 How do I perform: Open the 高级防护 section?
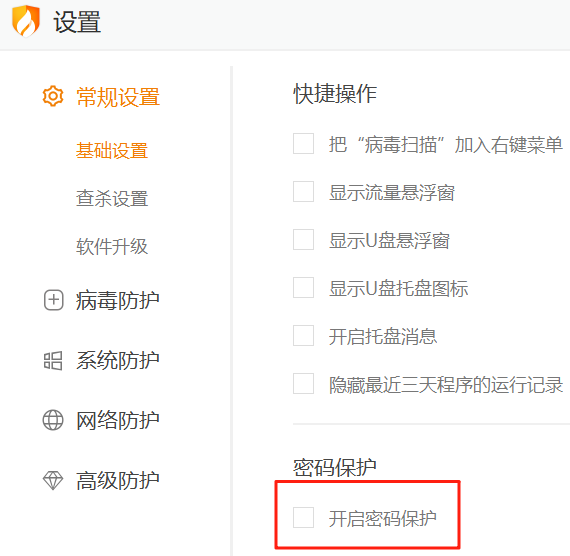point(118,480)
